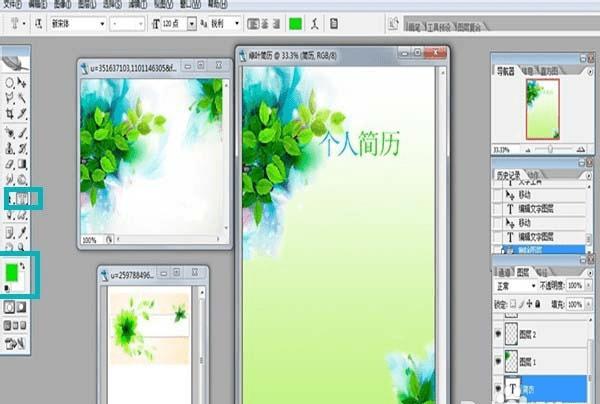Select the Zoom tool
Image resolution: width=600 pixels, height=404 pixels.
(22, 247)
